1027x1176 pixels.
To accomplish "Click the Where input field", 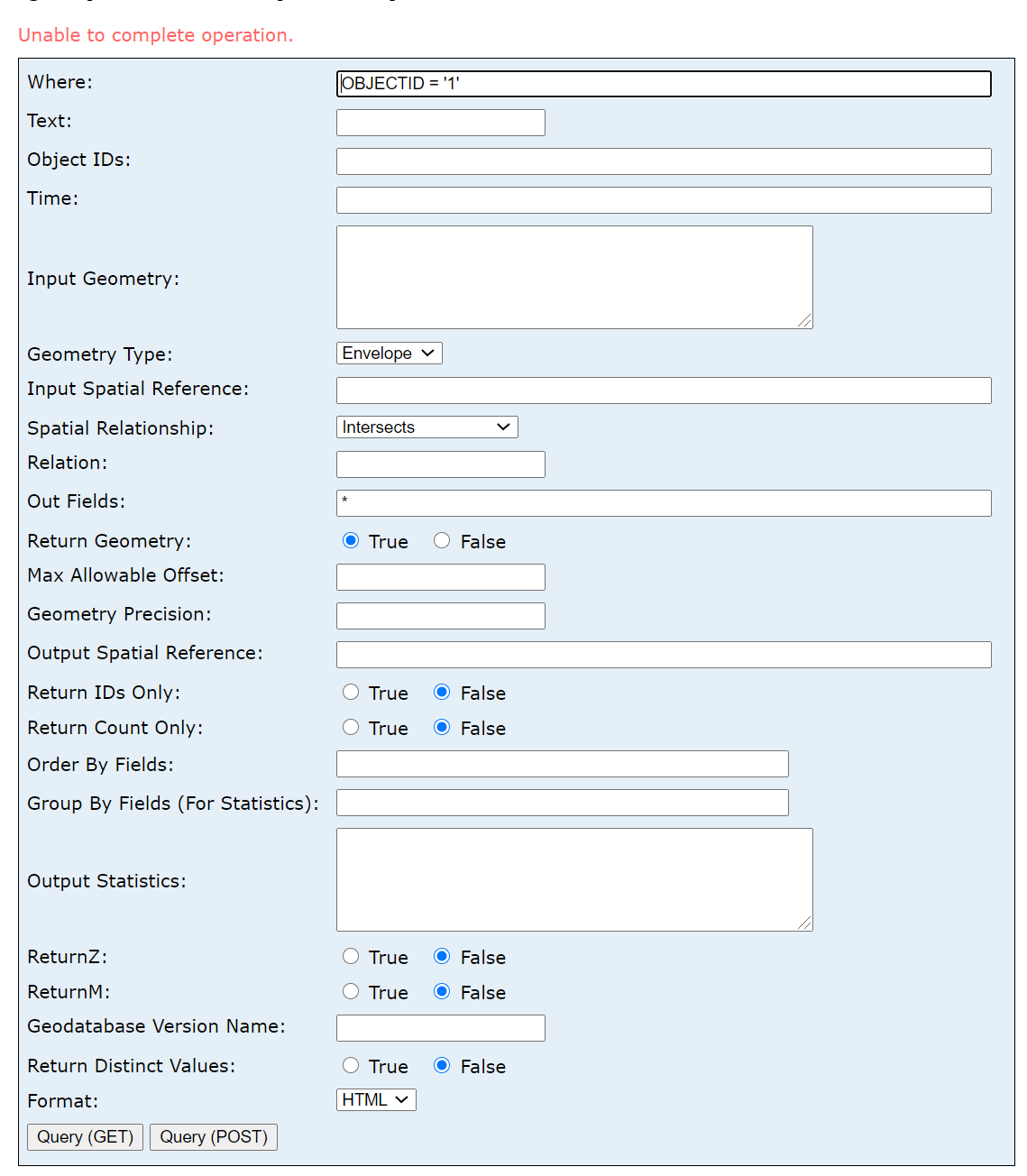I will 664,84.
